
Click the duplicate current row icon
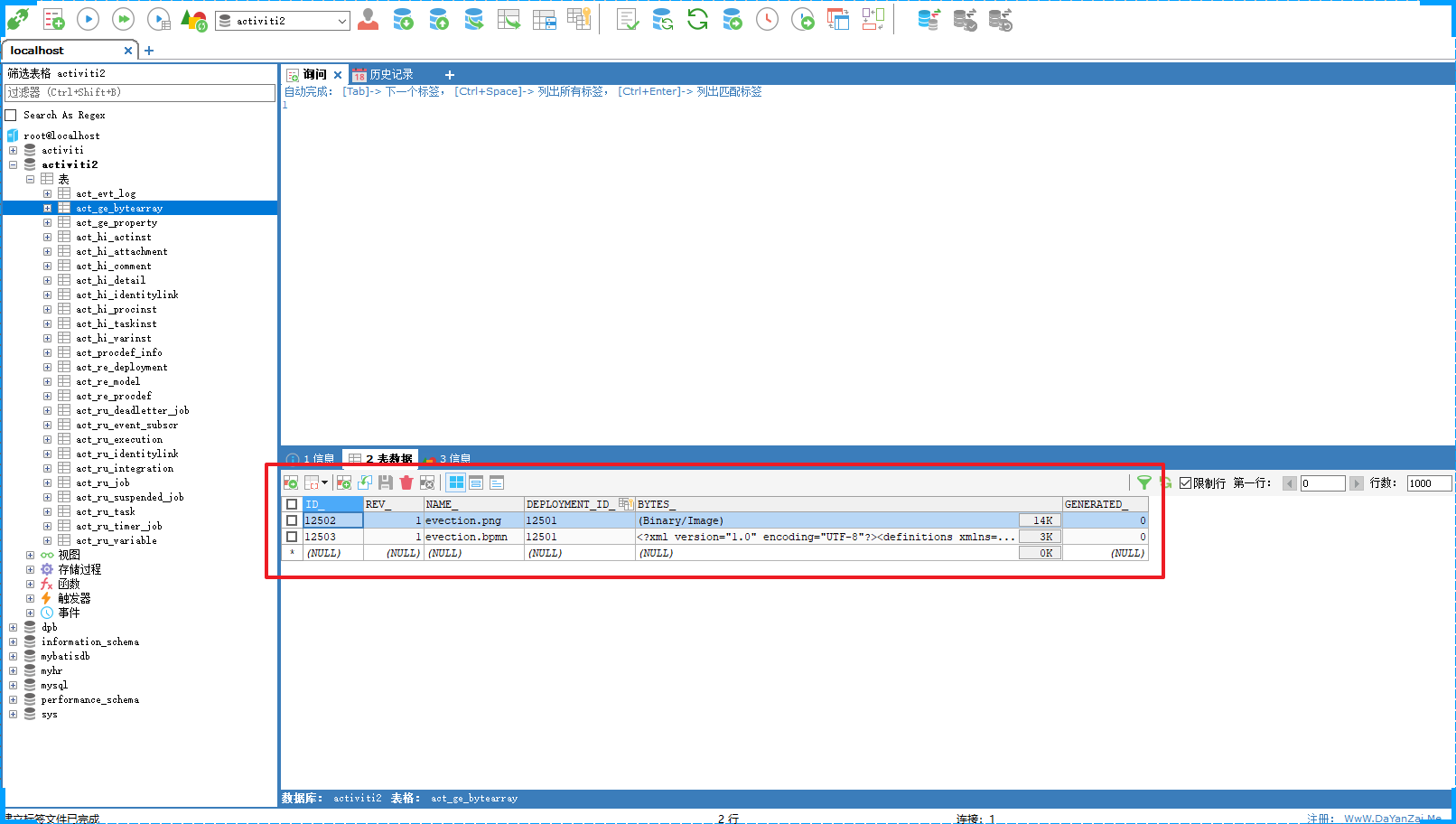(365, 482)
